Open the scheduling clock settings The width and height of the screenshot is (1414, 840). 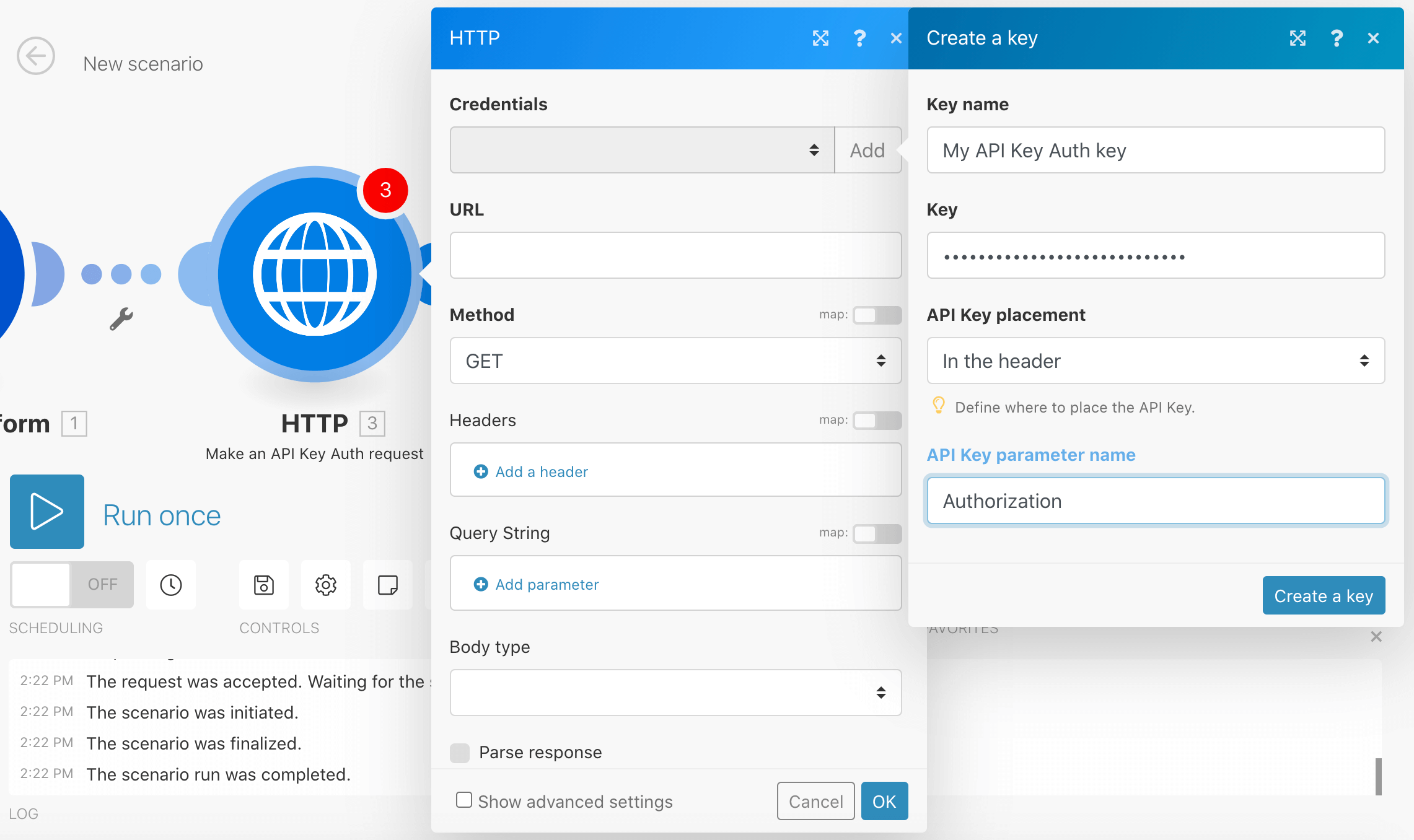[170, 584]
